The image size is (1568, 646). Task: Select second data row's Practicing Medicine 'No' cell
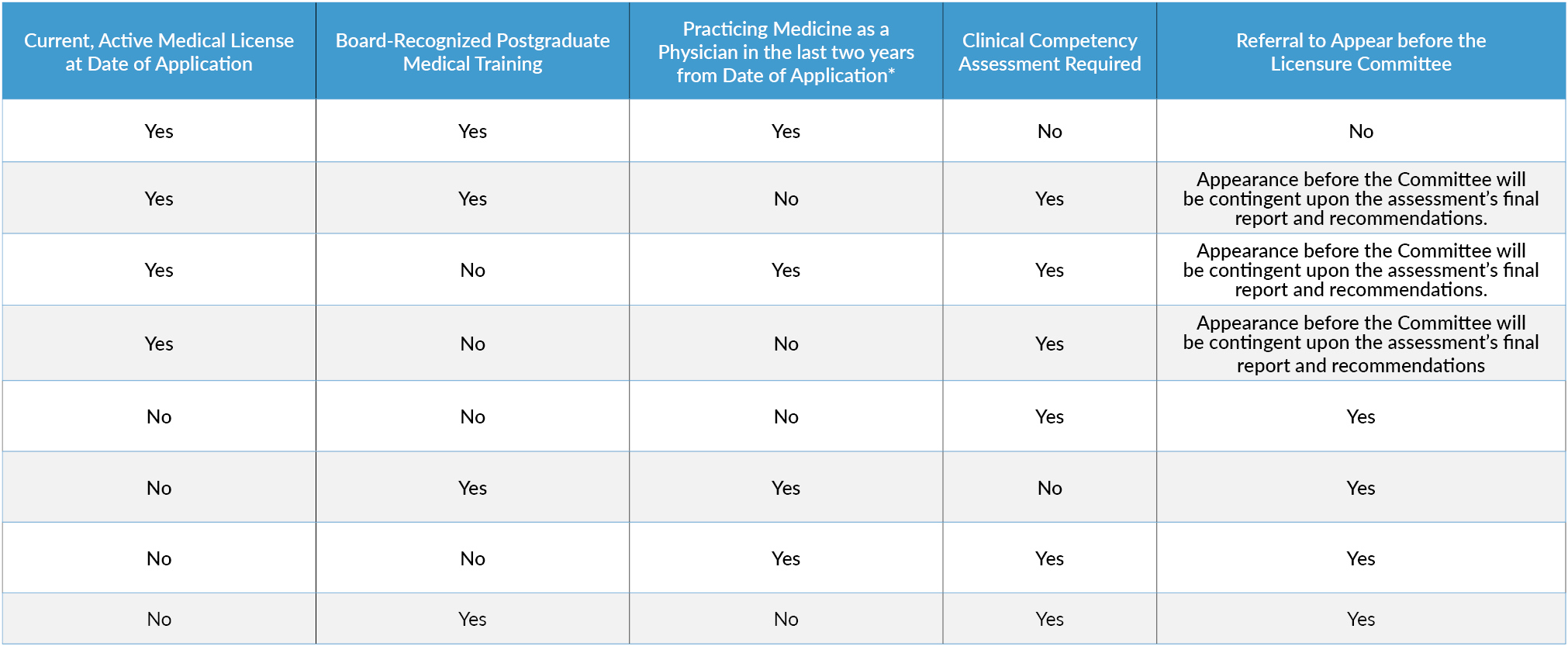click(786, 199)
